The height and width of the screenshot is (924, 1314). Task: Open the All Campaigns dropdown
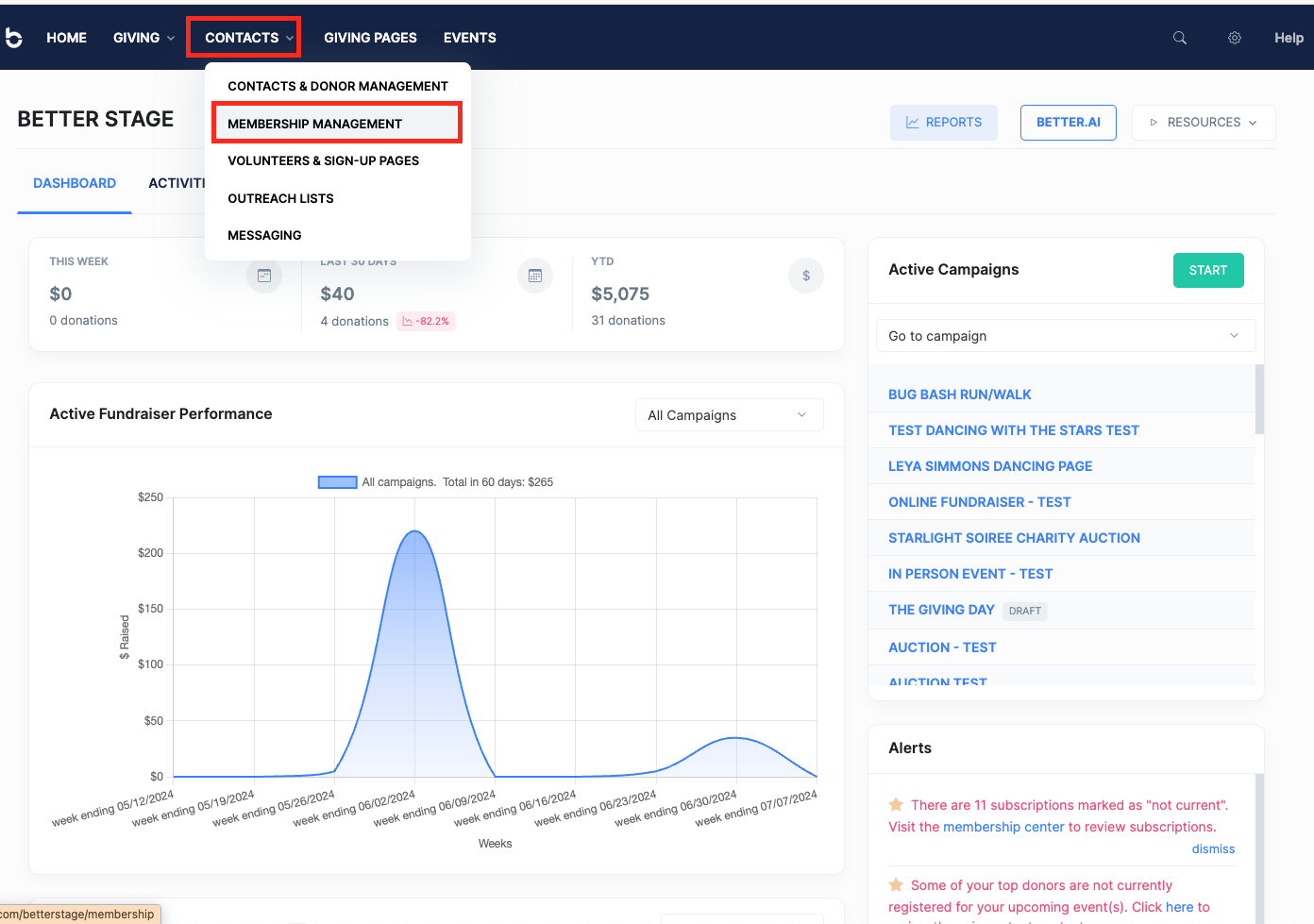[x=729, y=415]
